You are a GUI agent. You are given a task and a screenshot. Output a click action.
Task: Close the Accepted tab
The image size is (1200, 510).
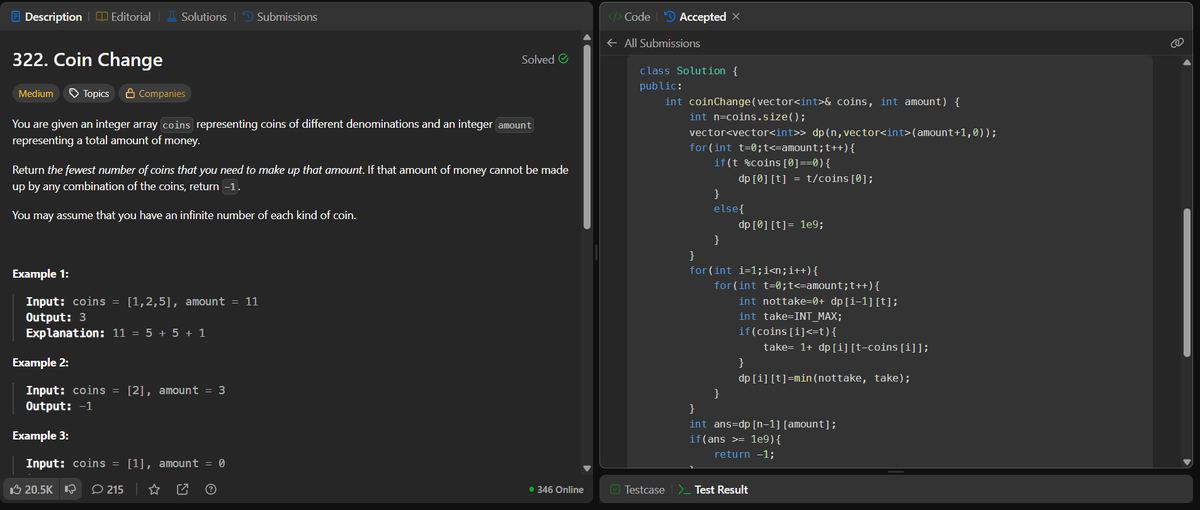coord(736,17)
